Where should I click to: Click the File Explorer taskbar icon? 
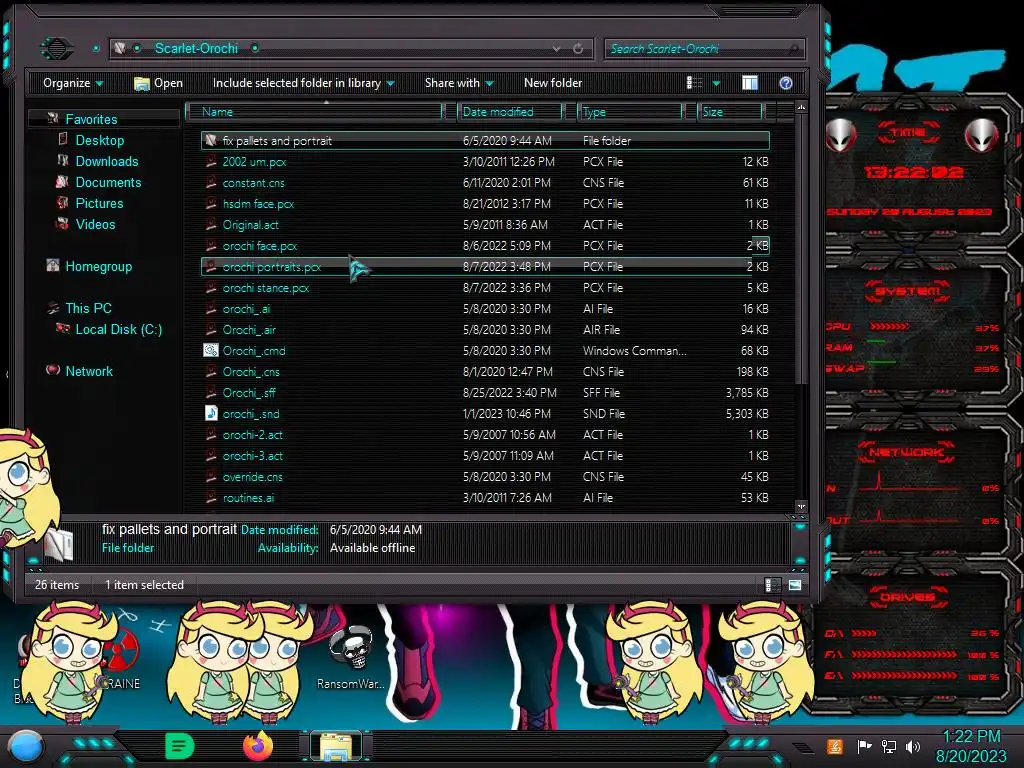tap(336, 747)
